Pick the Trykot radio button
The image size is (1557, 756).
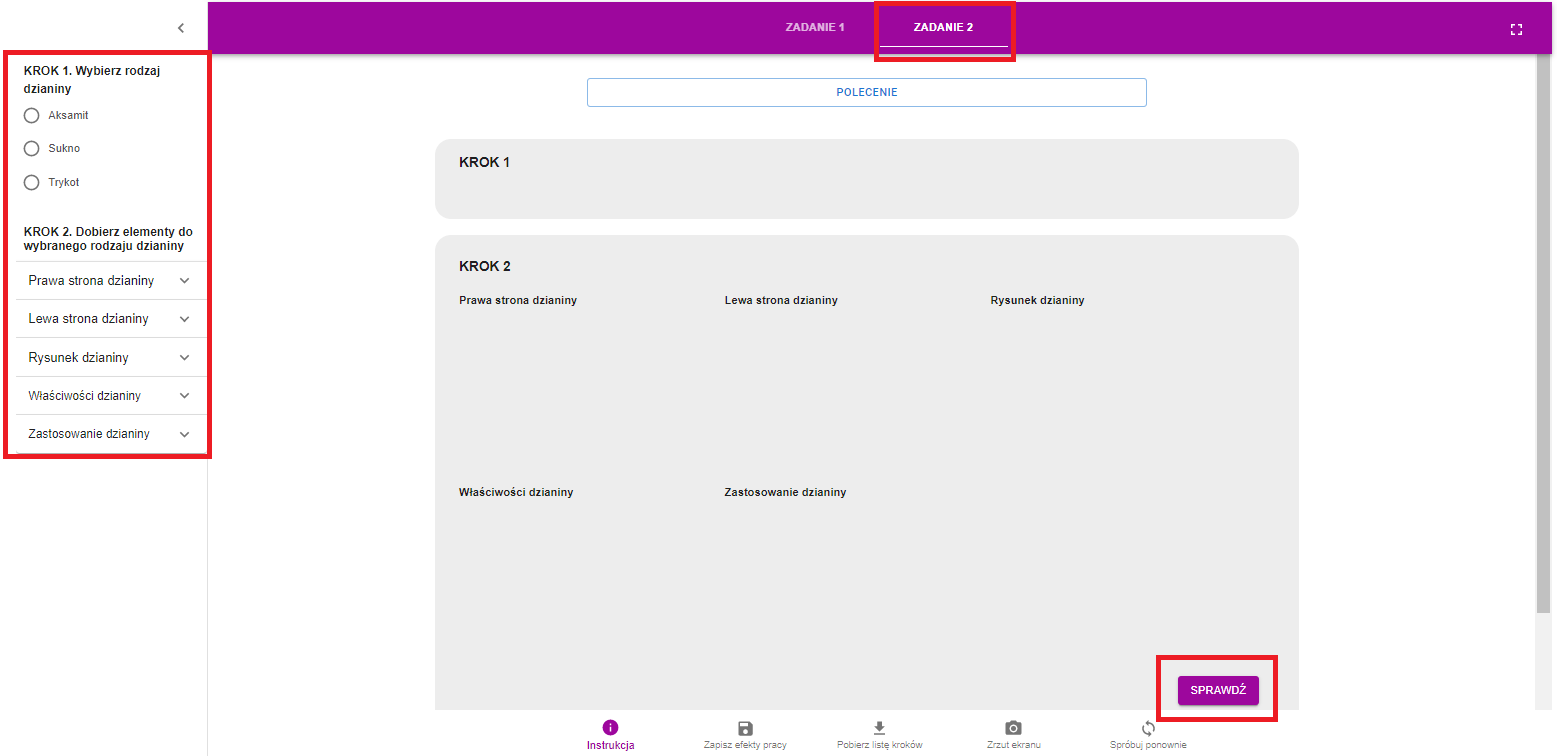pos(31,183)
